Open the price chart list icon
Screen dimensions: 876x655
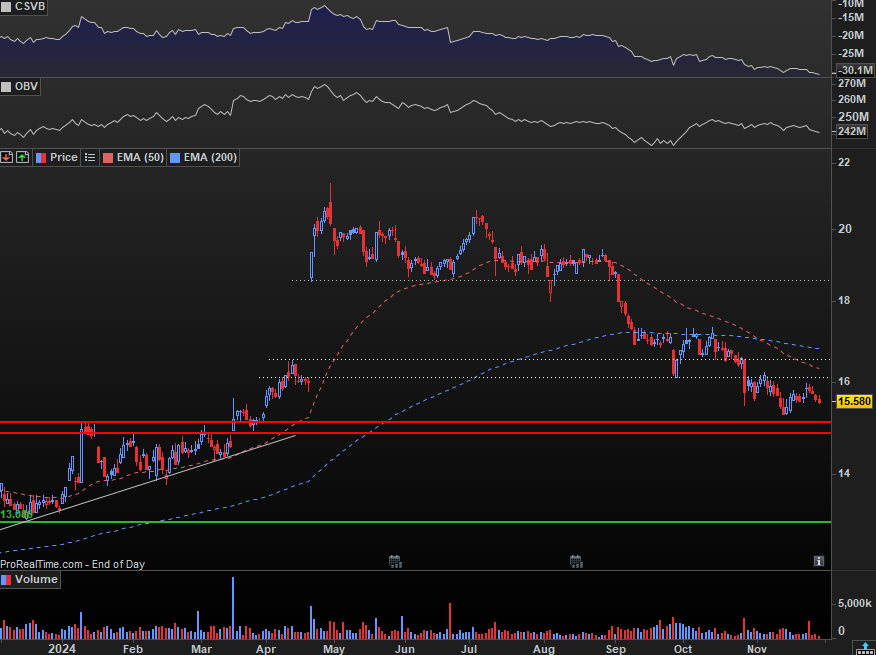[89, 158]
